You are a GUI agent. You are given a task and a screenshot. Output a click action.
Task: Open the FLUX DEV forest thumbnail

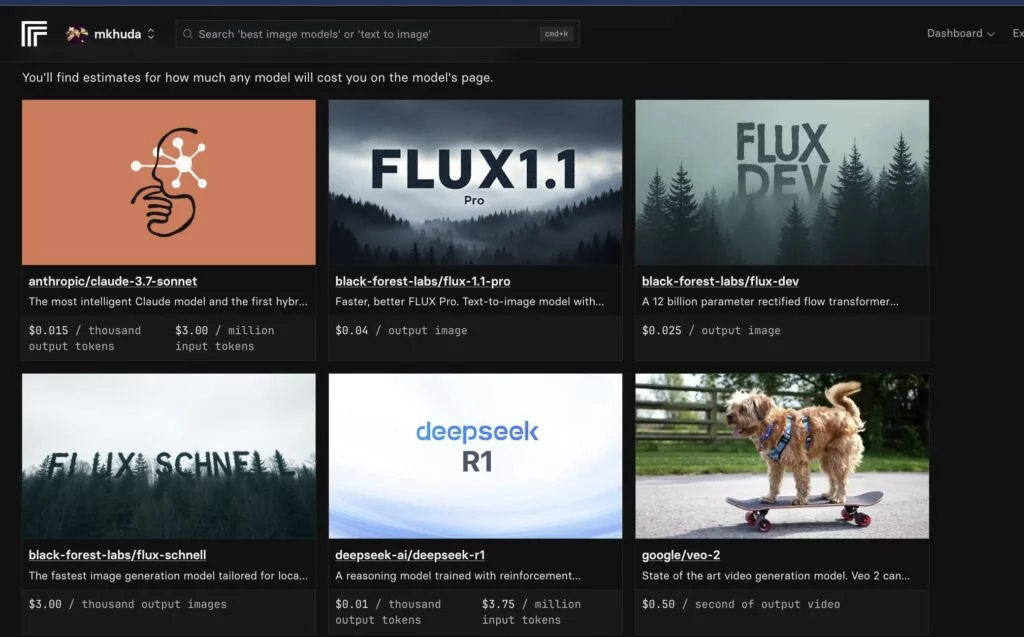(781, 182)
